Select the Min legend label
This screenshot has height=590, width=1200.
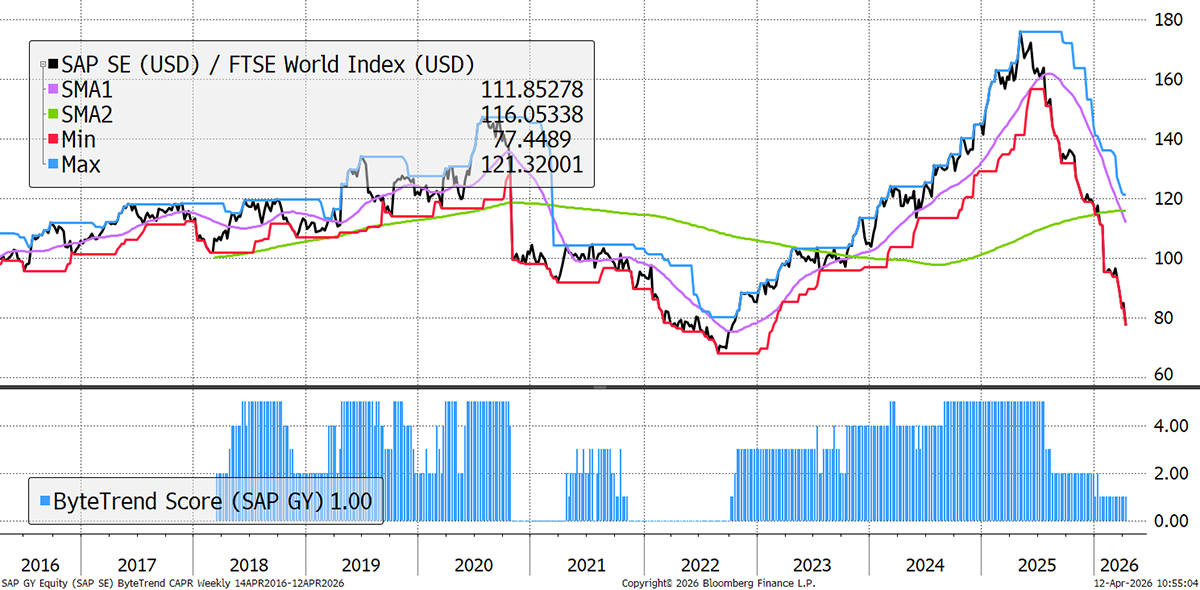tap(78, 140)
